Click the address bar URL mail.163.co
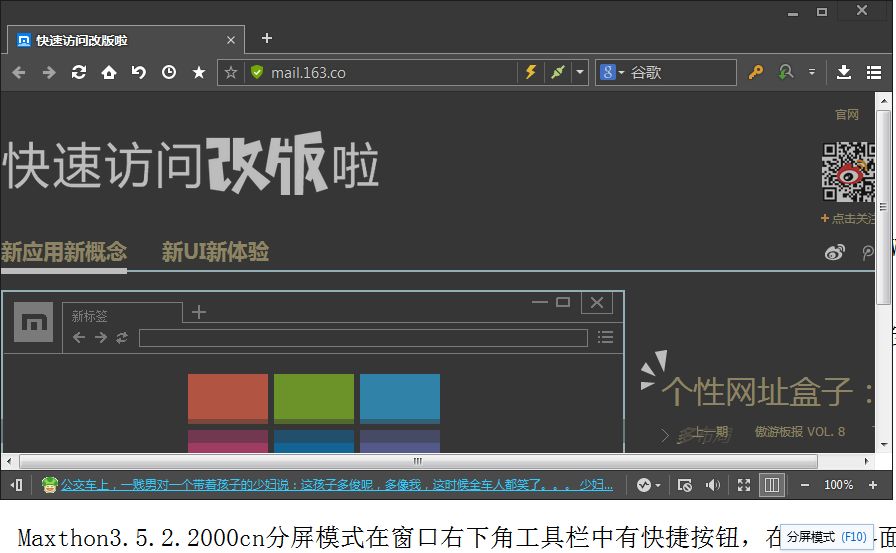 tap(308, 73)
